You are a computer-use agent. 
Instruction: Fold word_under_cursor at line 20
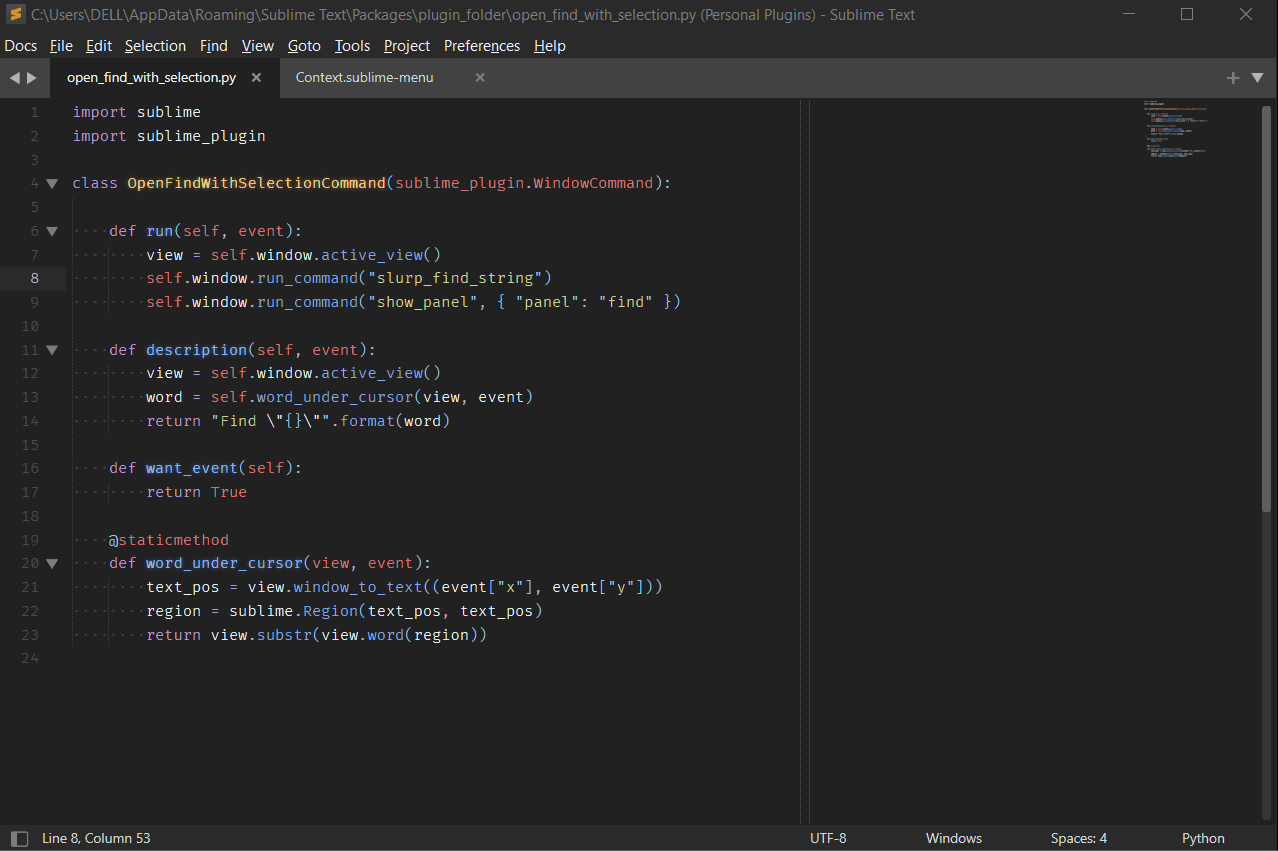(x=52, y=563)
